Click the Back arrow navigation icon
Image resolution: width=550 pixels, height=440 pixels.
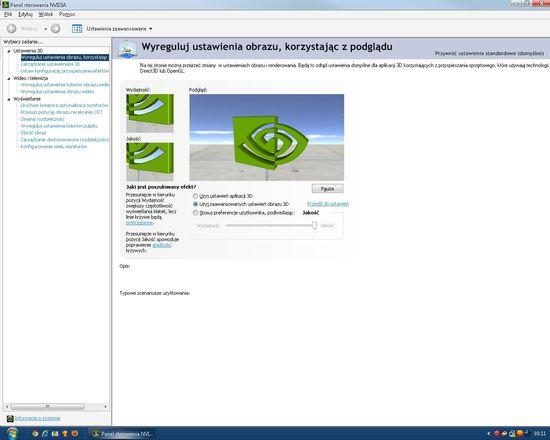(x=12, y=29)
